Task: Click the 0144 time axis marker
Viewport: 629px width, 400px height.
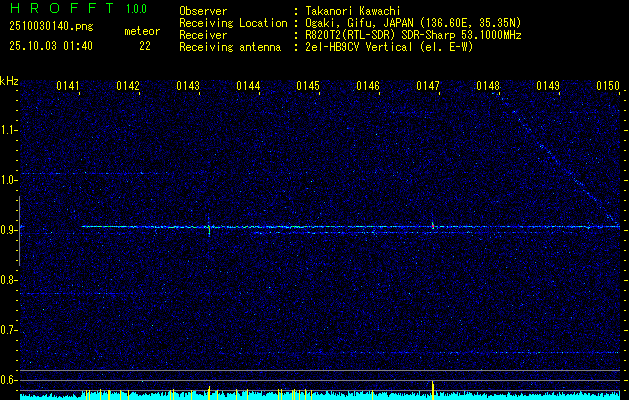Action: [x=248, y=86]
